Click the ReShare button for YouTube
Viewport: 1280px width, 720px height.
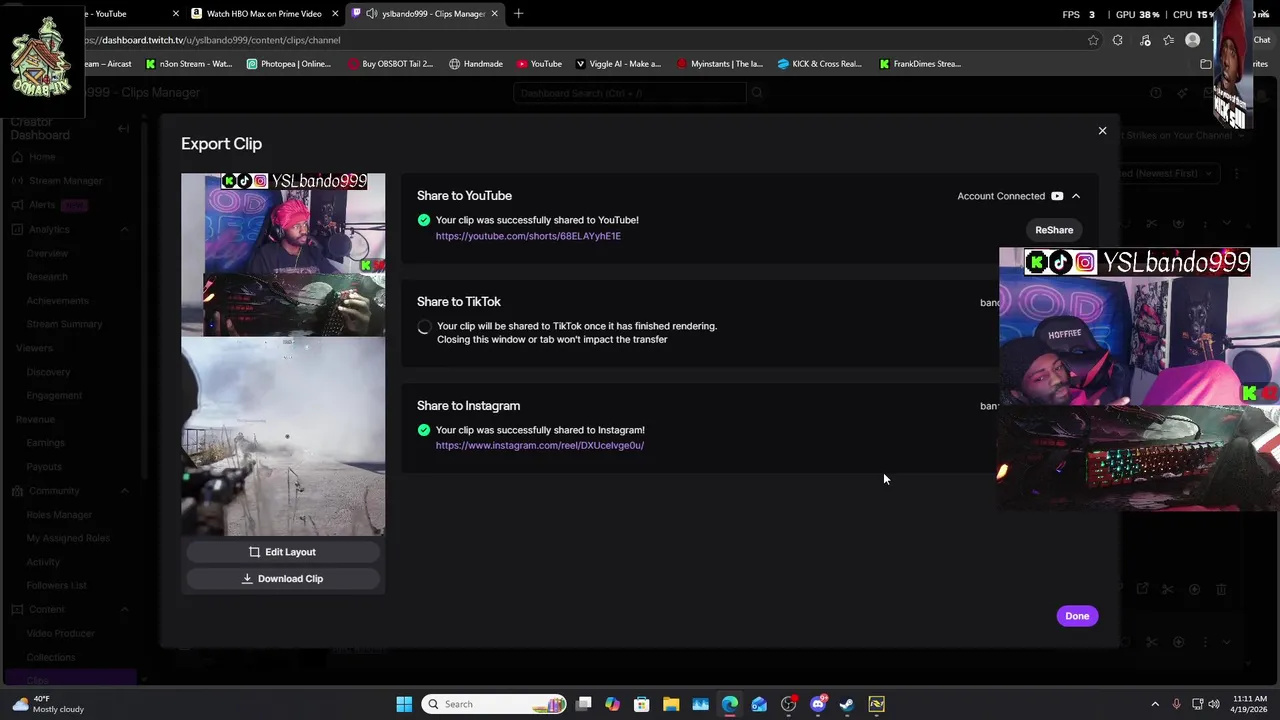1054,230
